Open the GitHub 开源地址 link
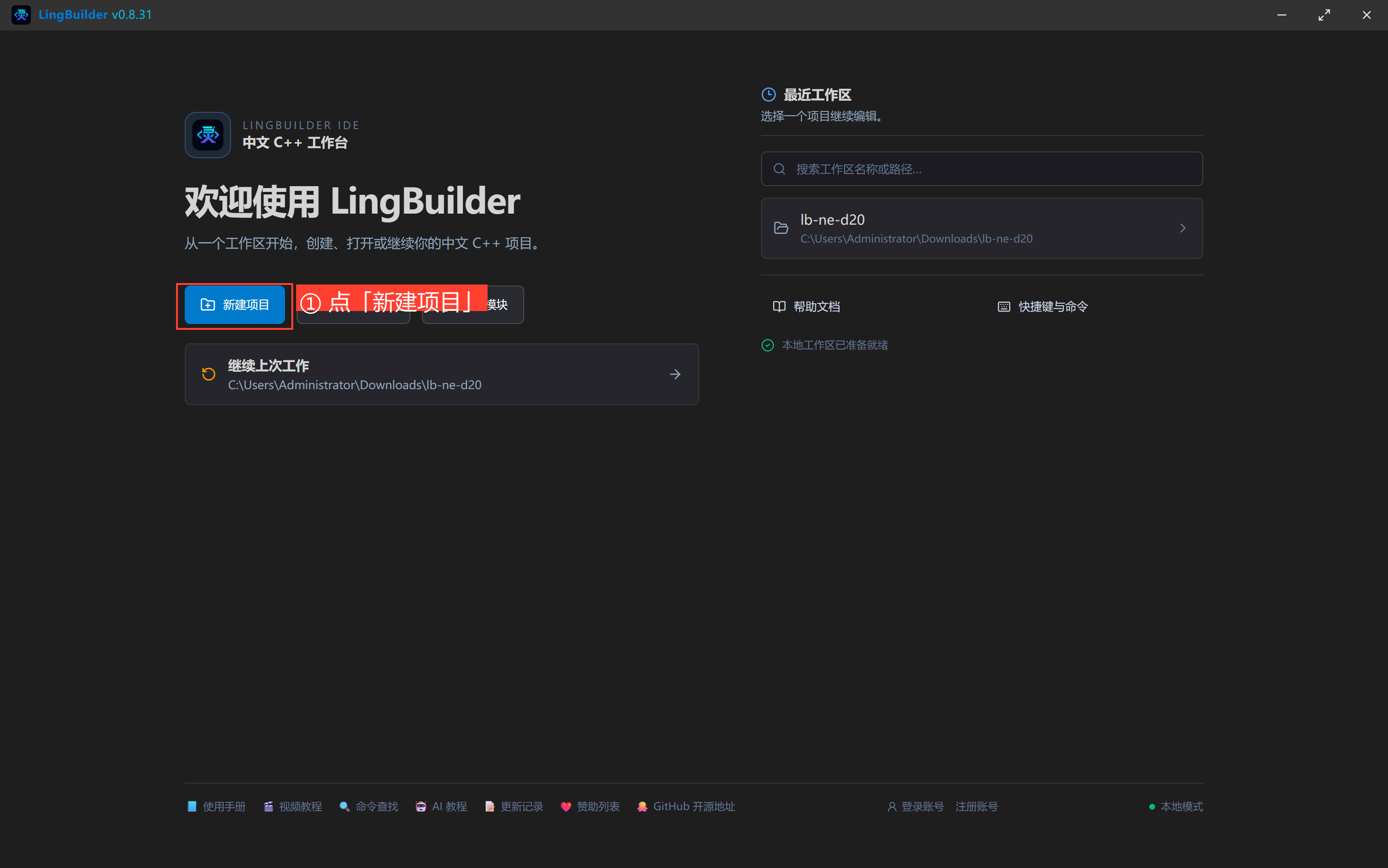The width and height of the screenshot is (1388, 868). [685, 807]
